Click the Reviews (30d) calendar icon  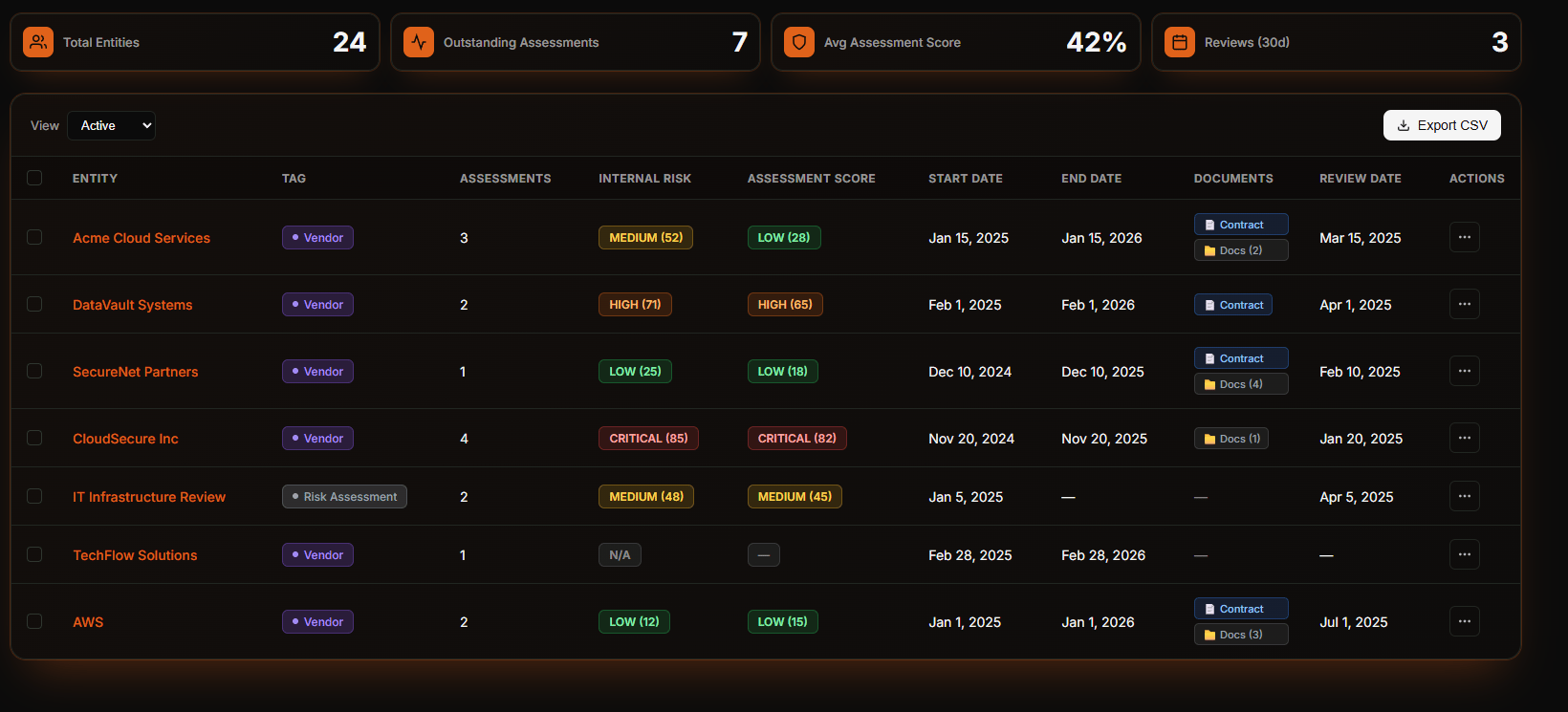[x=1180, y=42]
